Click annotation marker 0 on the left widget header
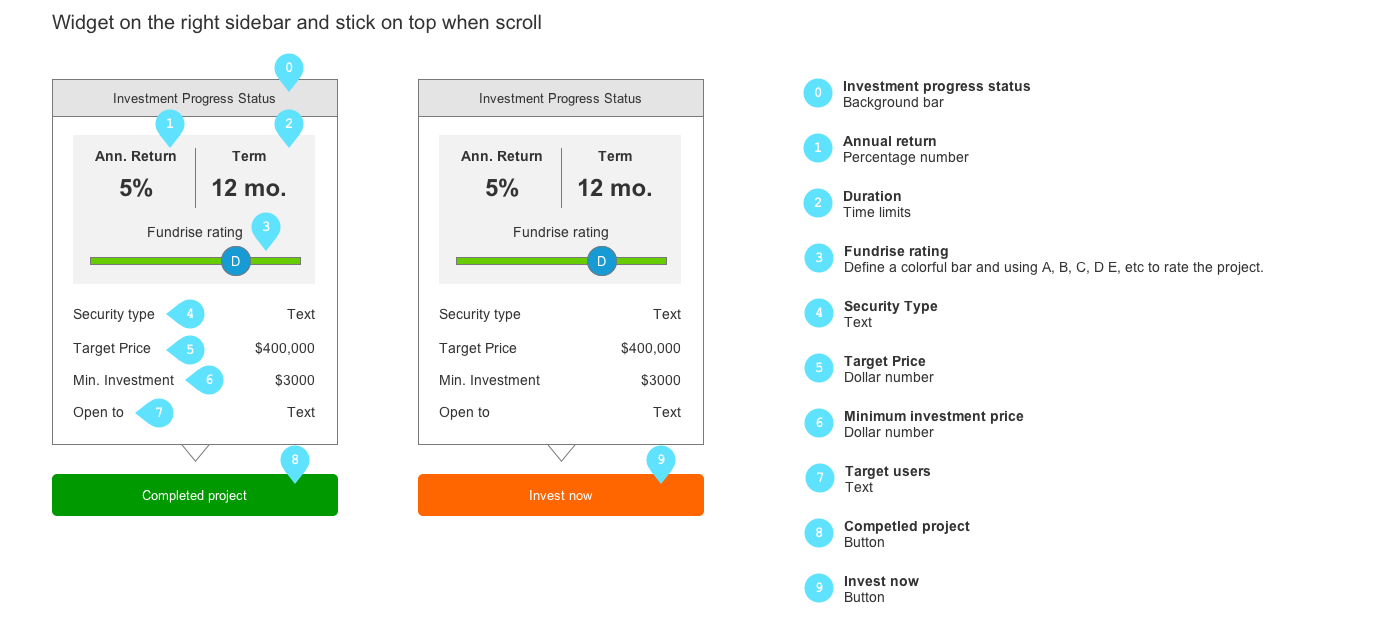Image resolution: width=1394 pixels, height=618 pixels. (x=289, y=69)
